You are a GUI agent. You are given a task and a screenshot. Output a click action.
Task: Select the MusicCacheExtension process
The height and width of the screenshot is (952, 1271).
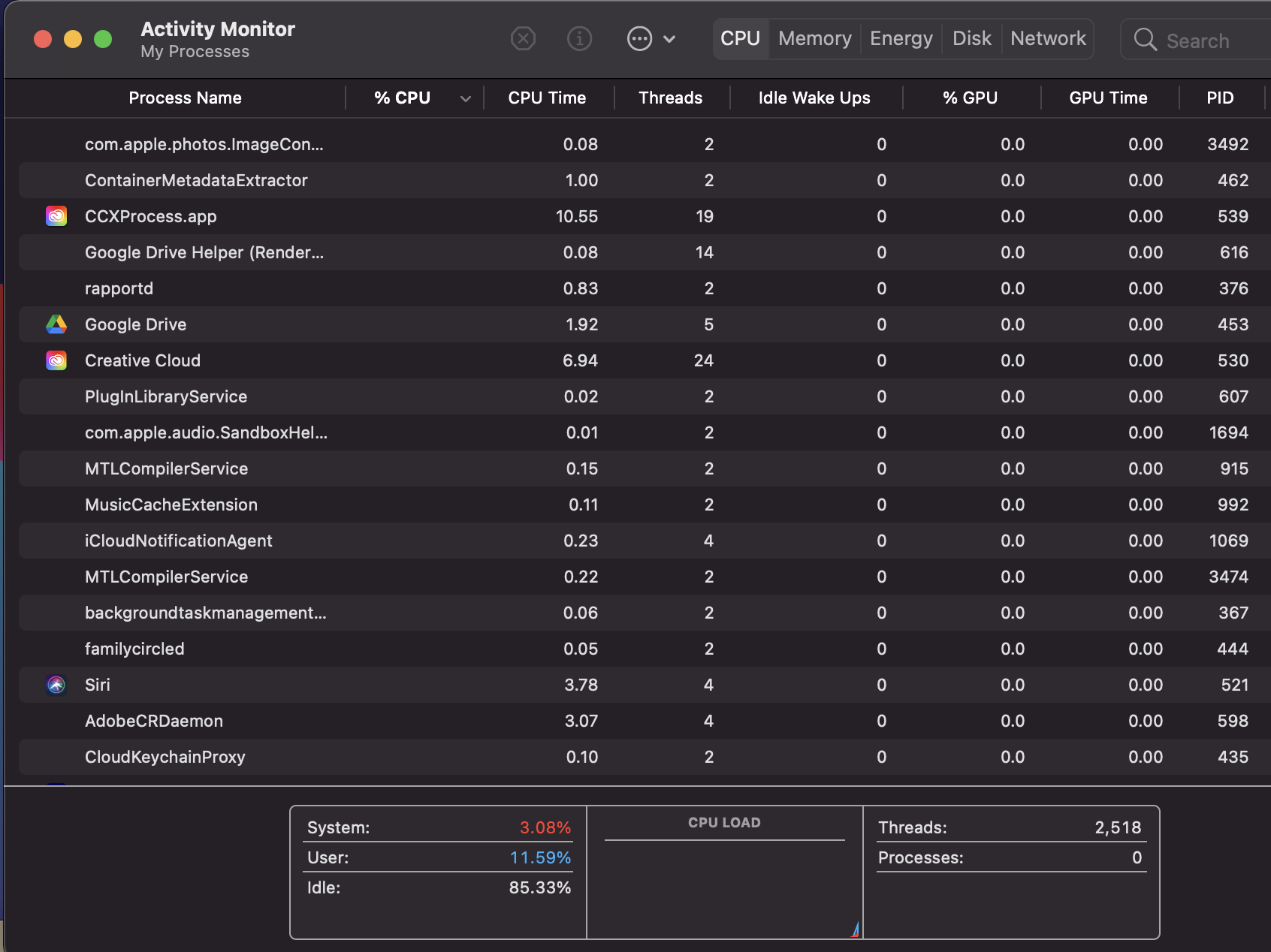click(171, 505)
